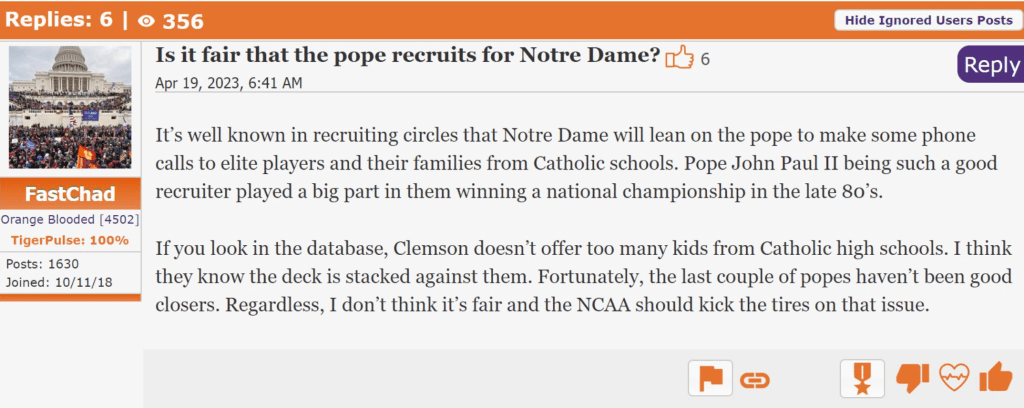This screenshot has height=408, width=1024.
Task: Give the post a solid thumbs up
Action: [x=995, y=377]
